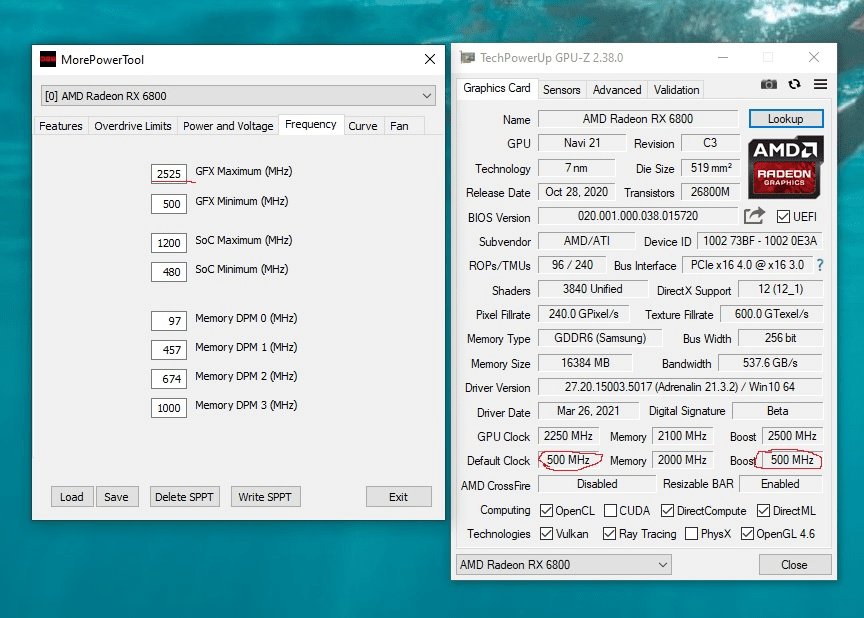The image size is (864, 618).
Task: Switch to the Overdrive Limits tab
Action: pos(133,126)
